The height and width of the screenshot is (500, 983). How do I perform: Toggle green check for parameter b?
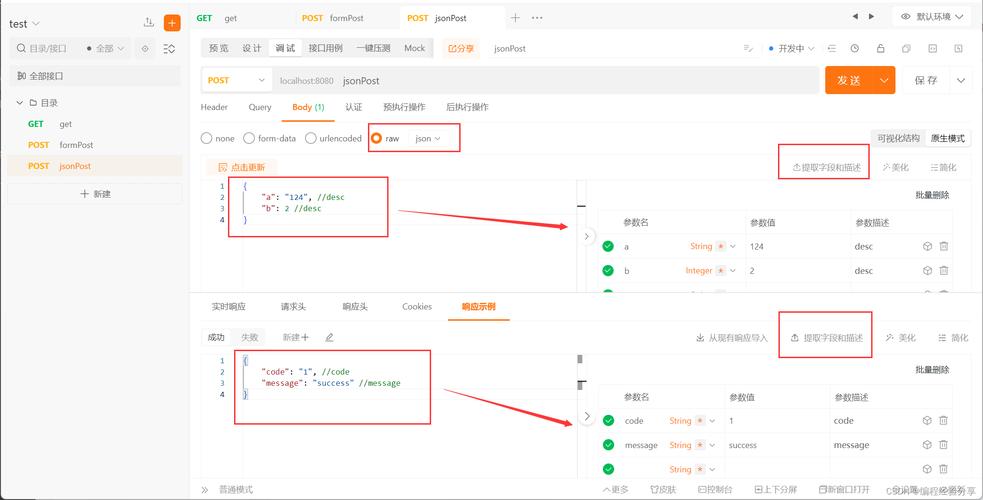607,271
